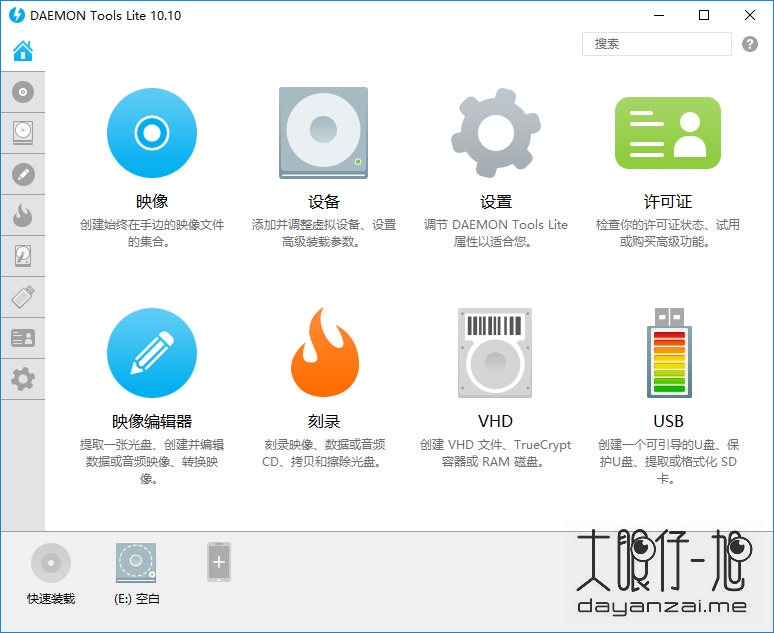Open Images section in the sidebar
774x633 pixels.
pyautogui.click(x=23, y=92)
